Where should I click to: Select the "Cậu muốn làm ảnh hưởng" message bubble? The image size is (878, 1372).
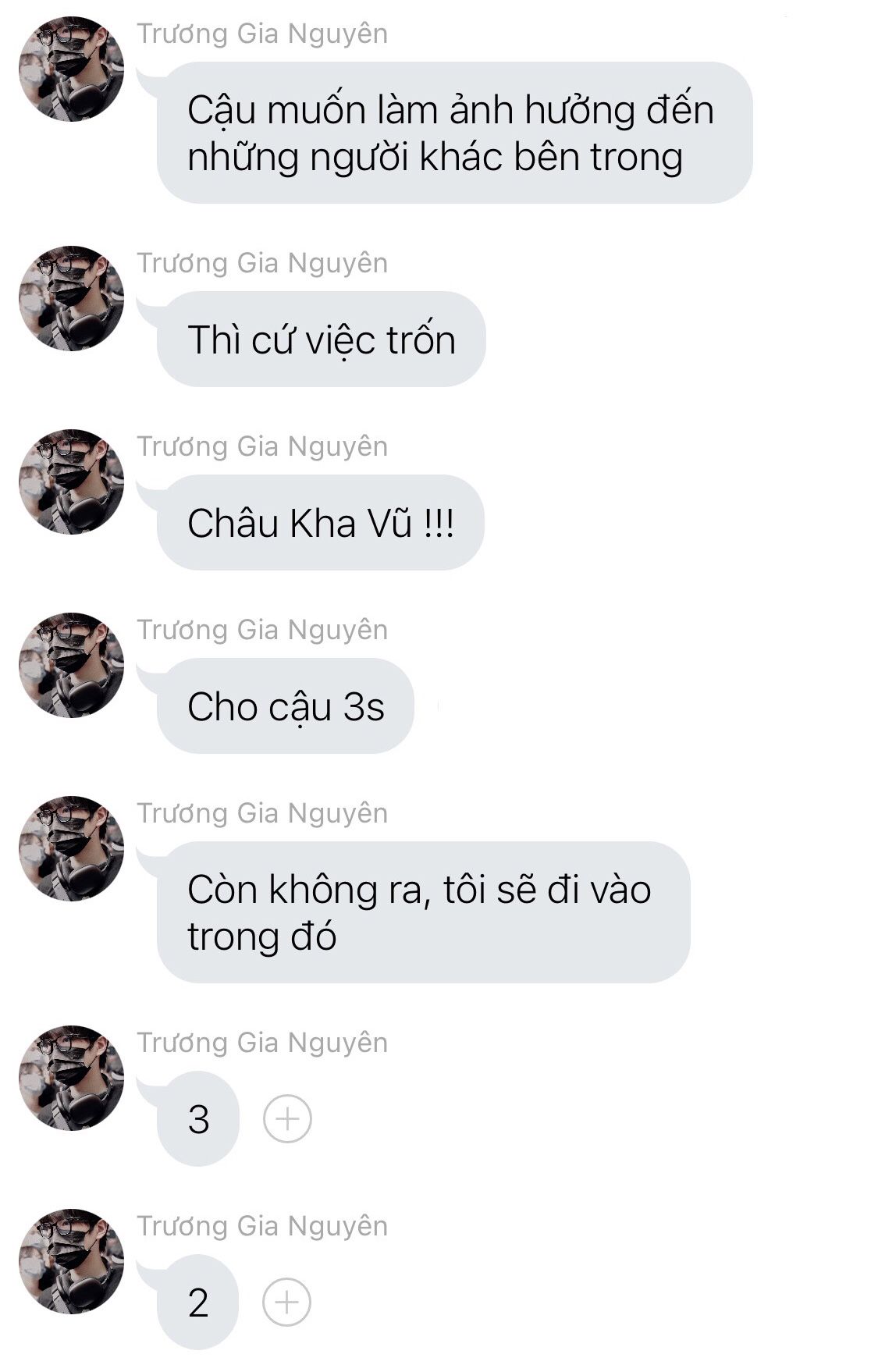454,133
